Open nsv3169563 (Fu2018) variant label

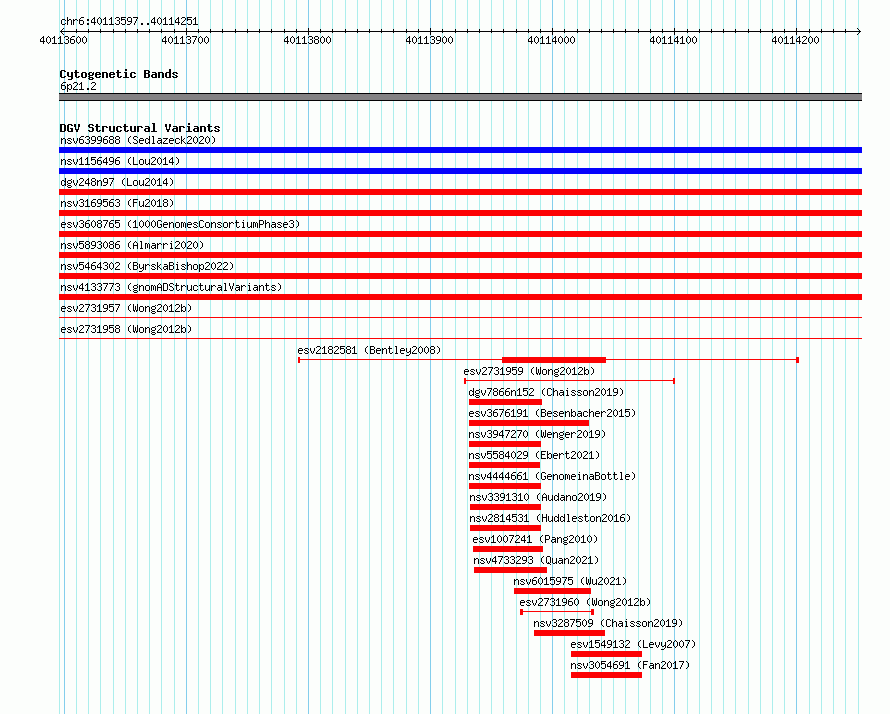(117, 203)
